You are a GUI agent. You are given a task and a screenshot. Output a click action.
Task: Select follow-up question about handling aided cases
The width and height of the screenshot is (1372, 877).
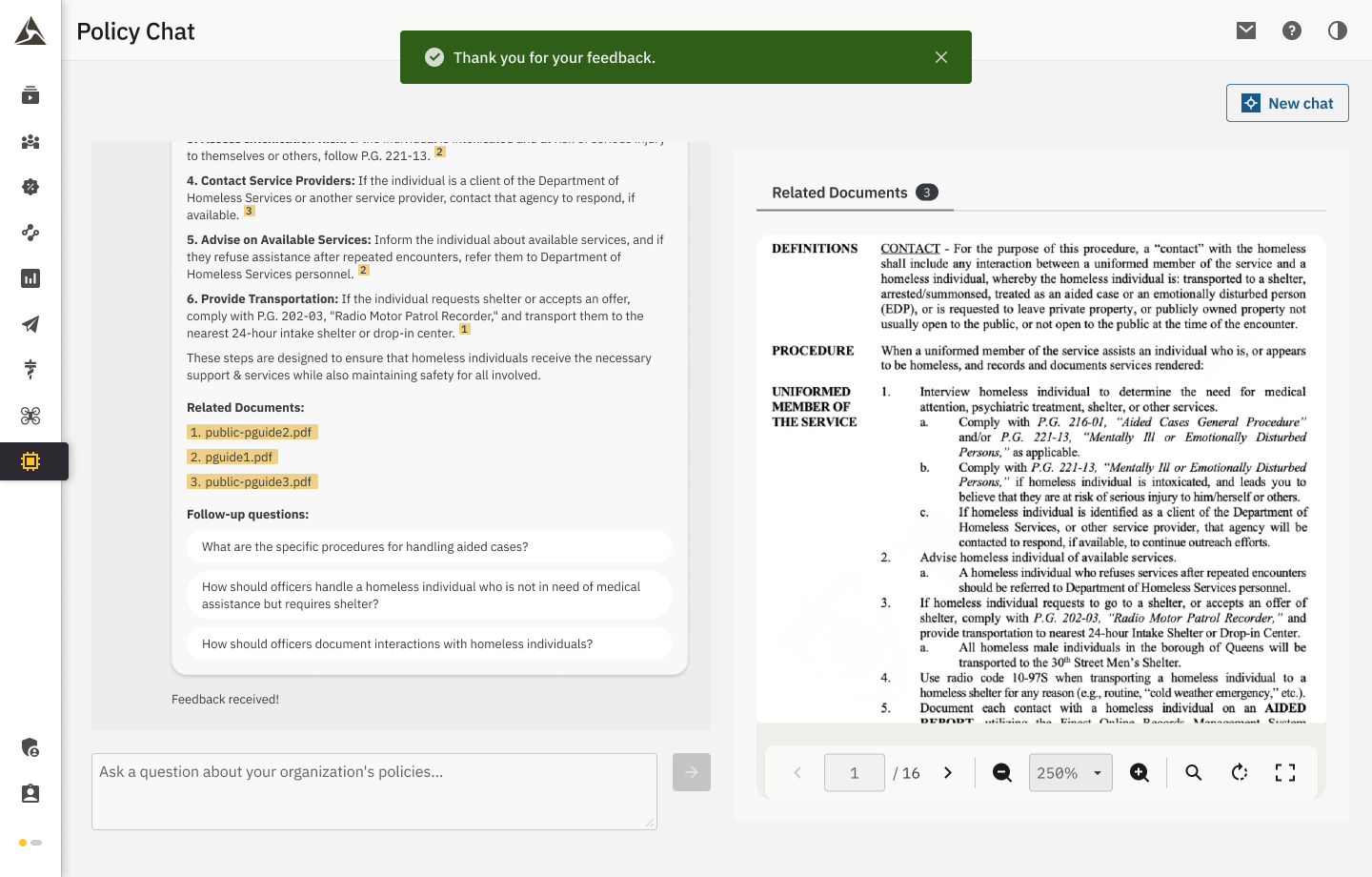click(x=431, y=545)
